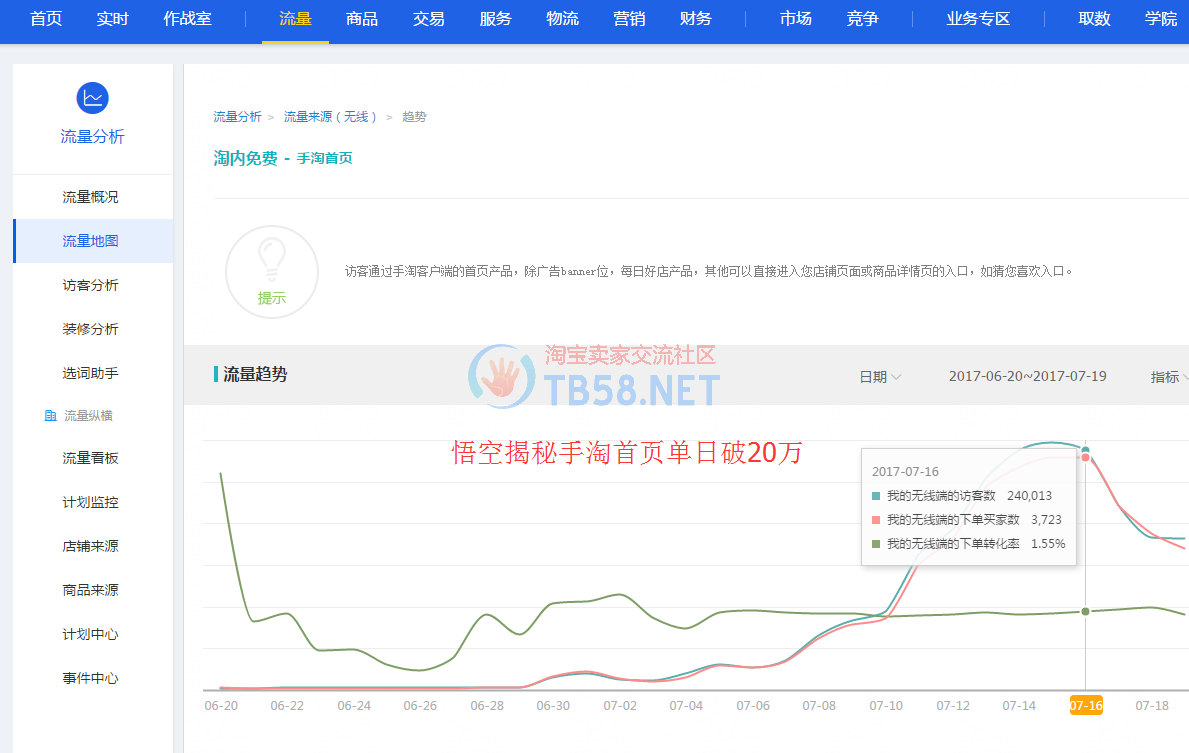
Task: Open 选词助手 in the sidebar
Action: 90,373
